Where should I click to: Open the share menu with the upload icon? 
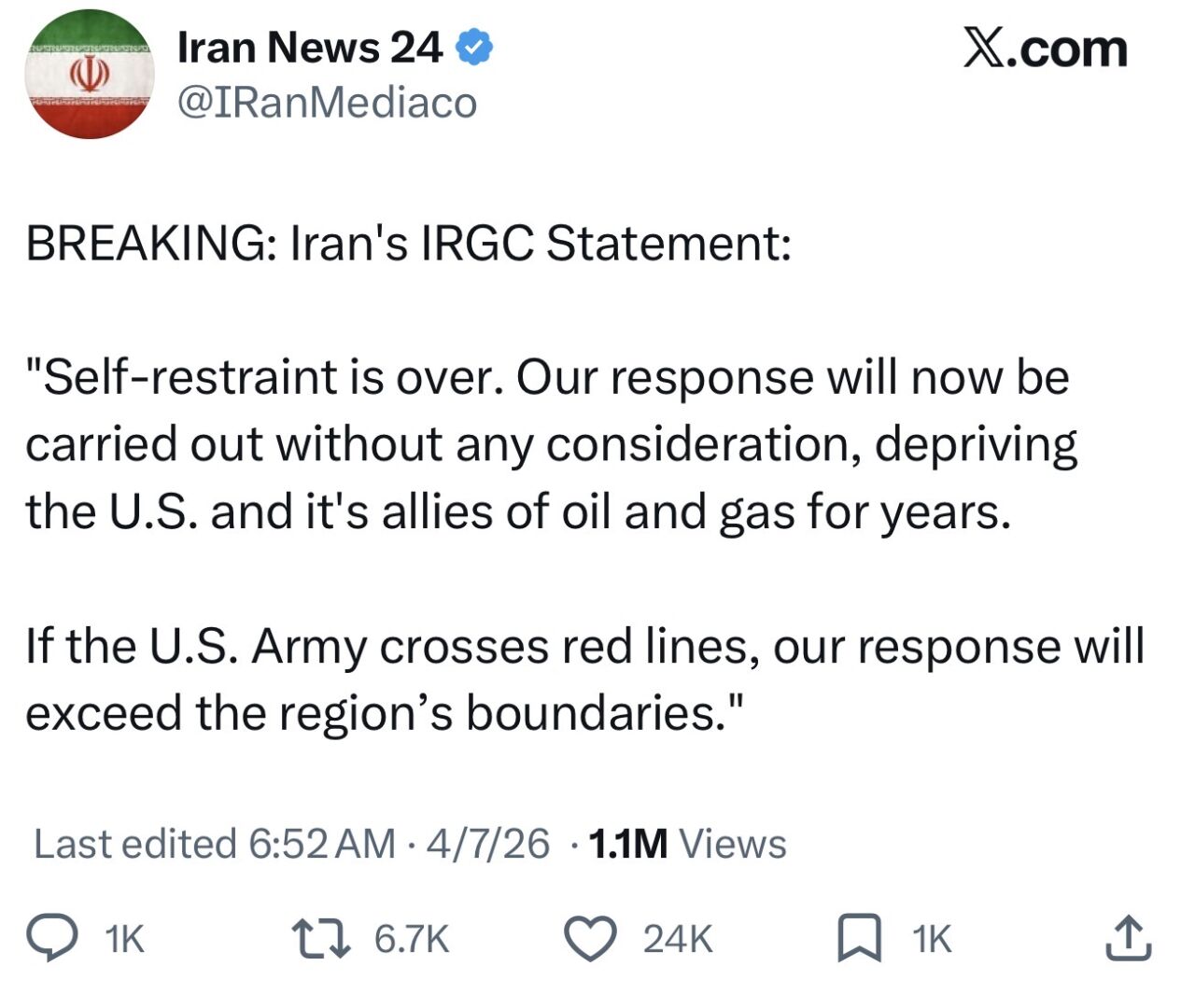[x=1128, y=938]
